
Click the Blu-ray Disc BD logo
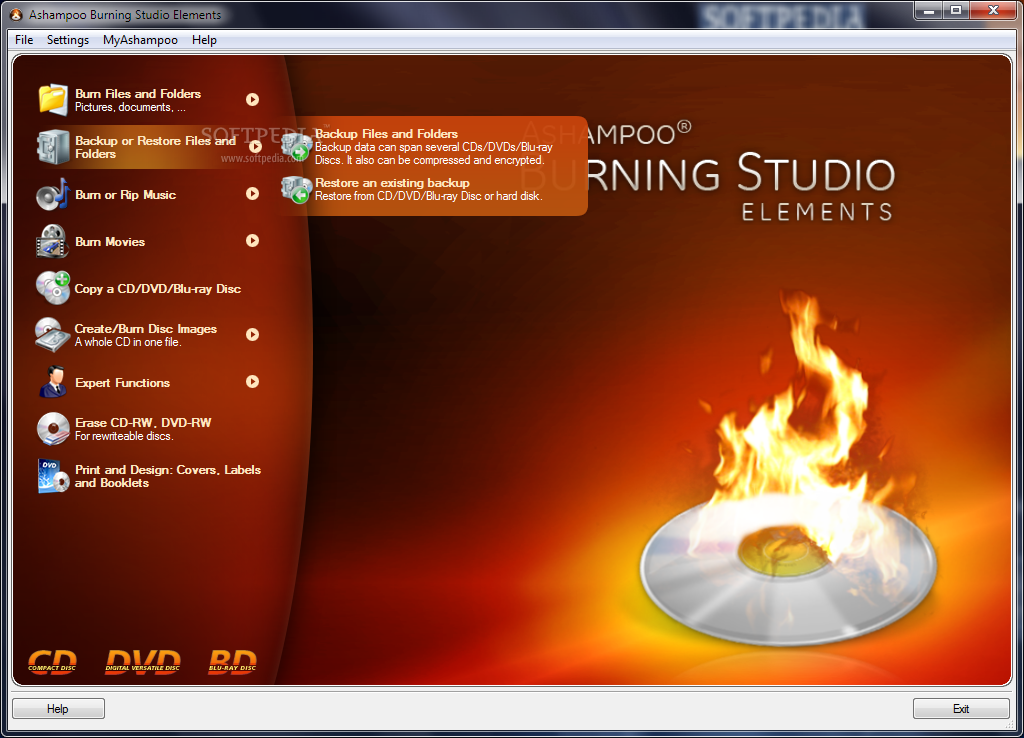[232, 661]
